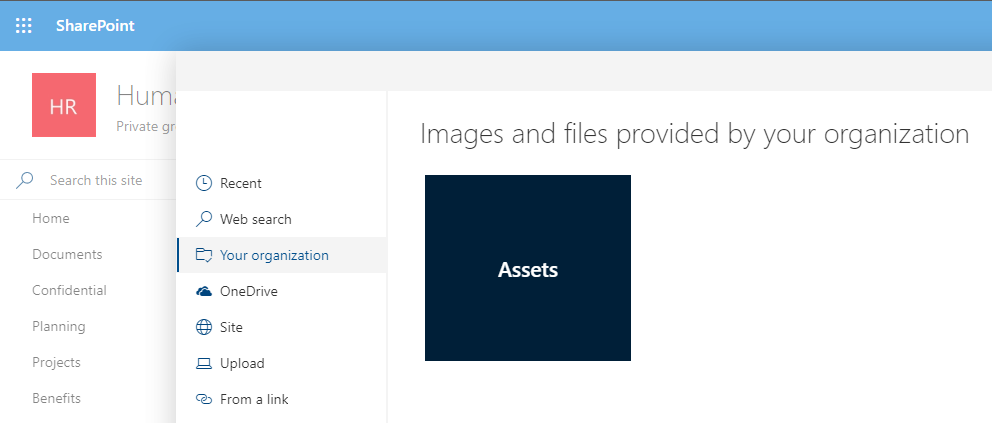Open Documents in site navigation
Viewport: 992px width, 423px height.
click(x=67, y=254)
